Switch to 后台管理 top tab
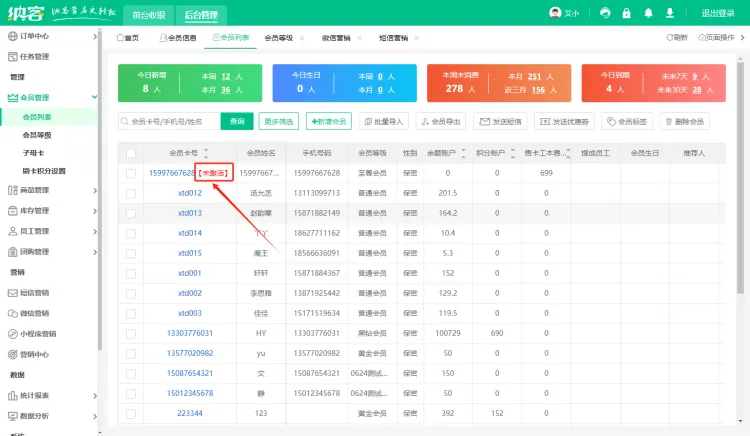This screenshot has width=750, height=436. point(201,15)
